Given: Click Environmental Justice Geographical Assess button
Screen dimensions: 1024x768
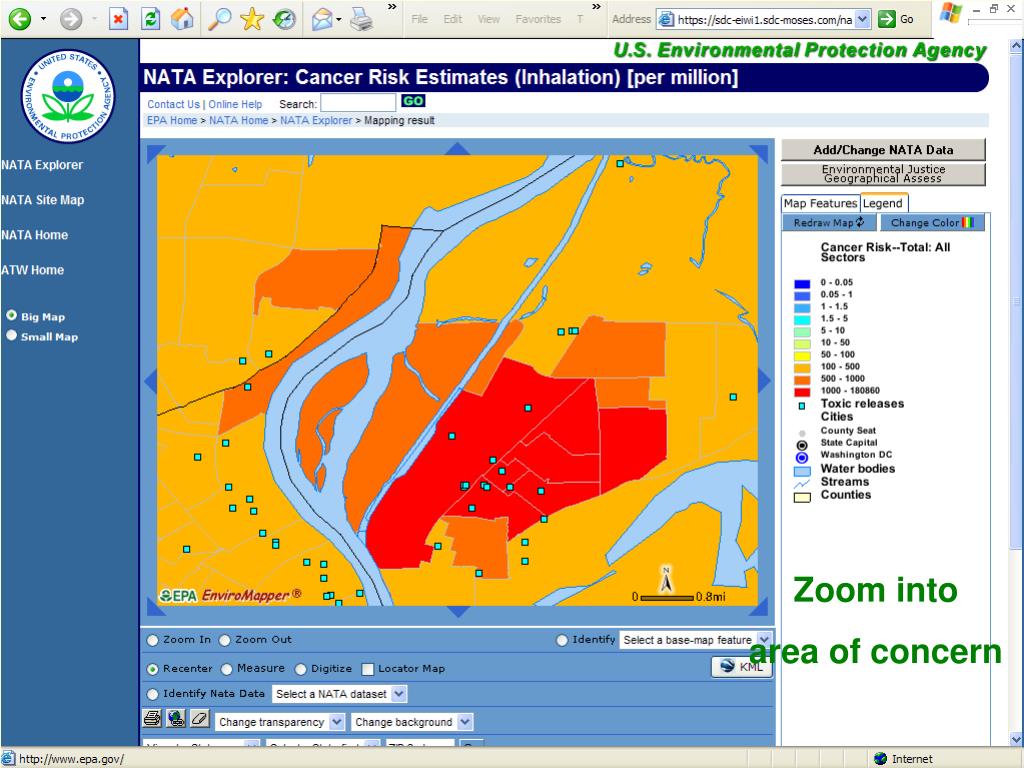Looking at the screenshot, I should [883, 174].
